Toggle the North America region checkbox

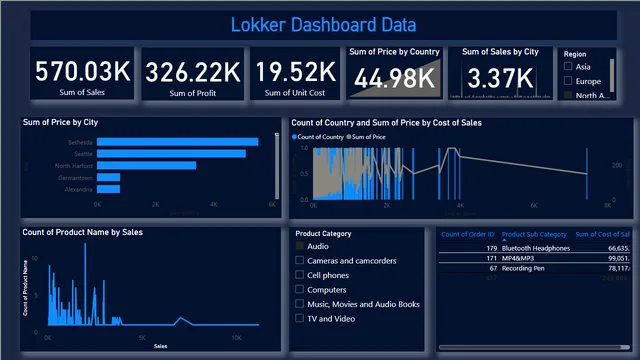tap(568, 95)
